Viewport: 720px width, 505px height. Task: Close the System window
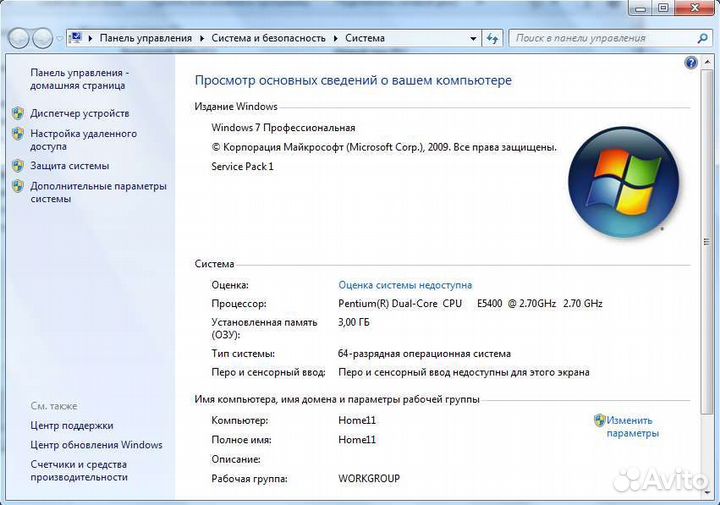pyautogui.click(x=696, y=8)
